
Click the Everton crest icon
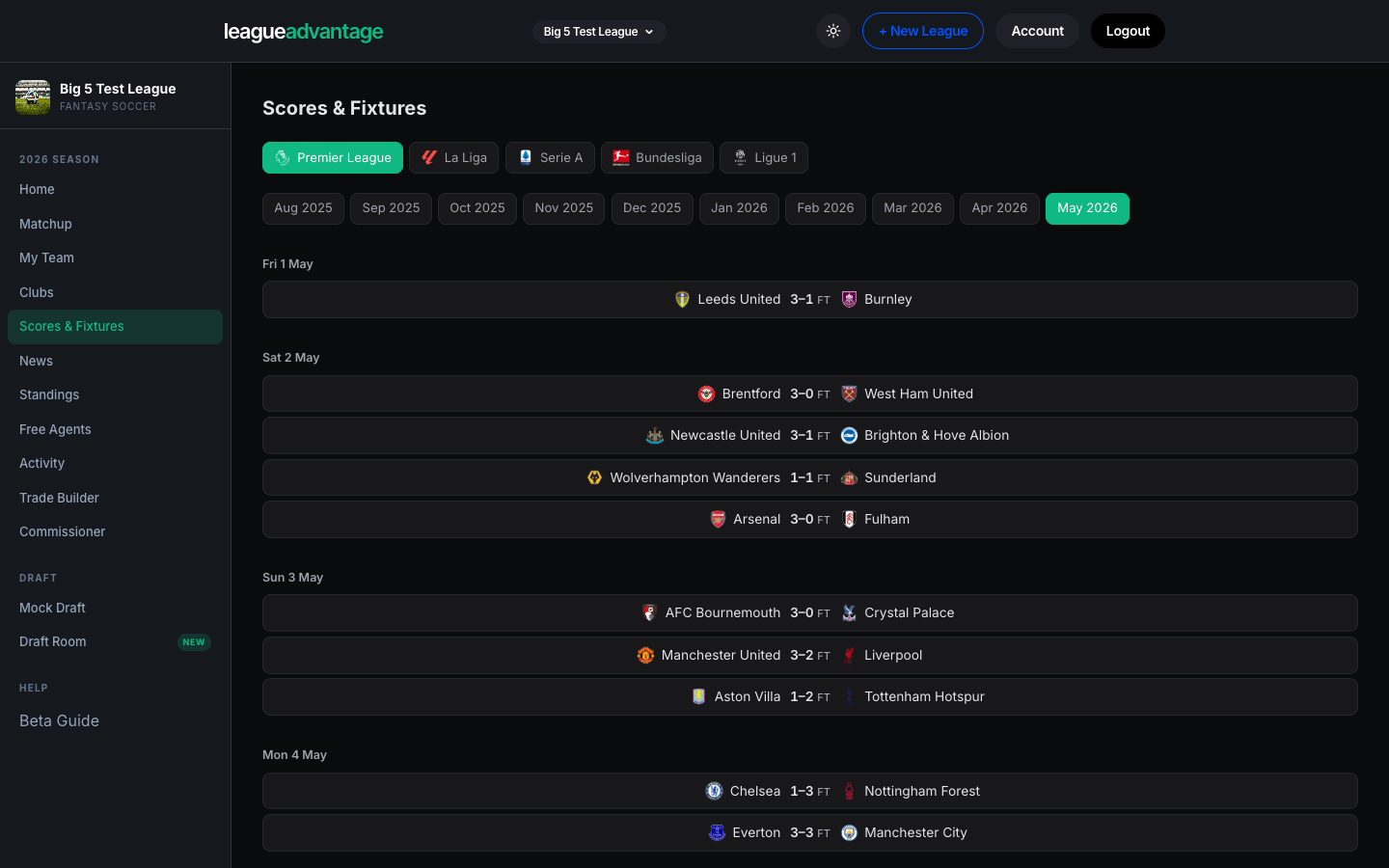[x=717, y=832]
